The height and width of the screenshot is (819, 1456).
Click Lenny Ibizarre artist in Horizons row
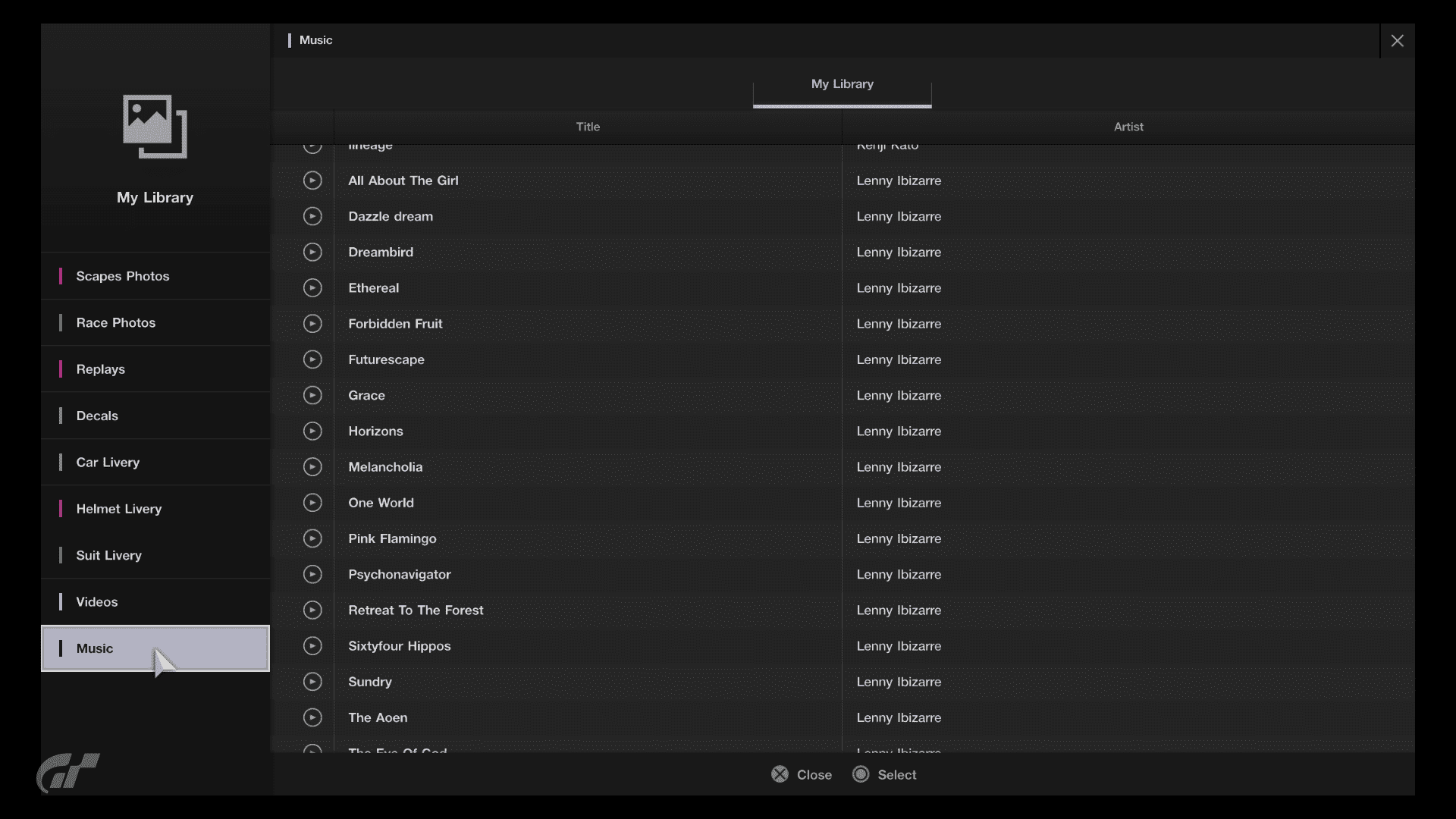(x=899, y=431)
